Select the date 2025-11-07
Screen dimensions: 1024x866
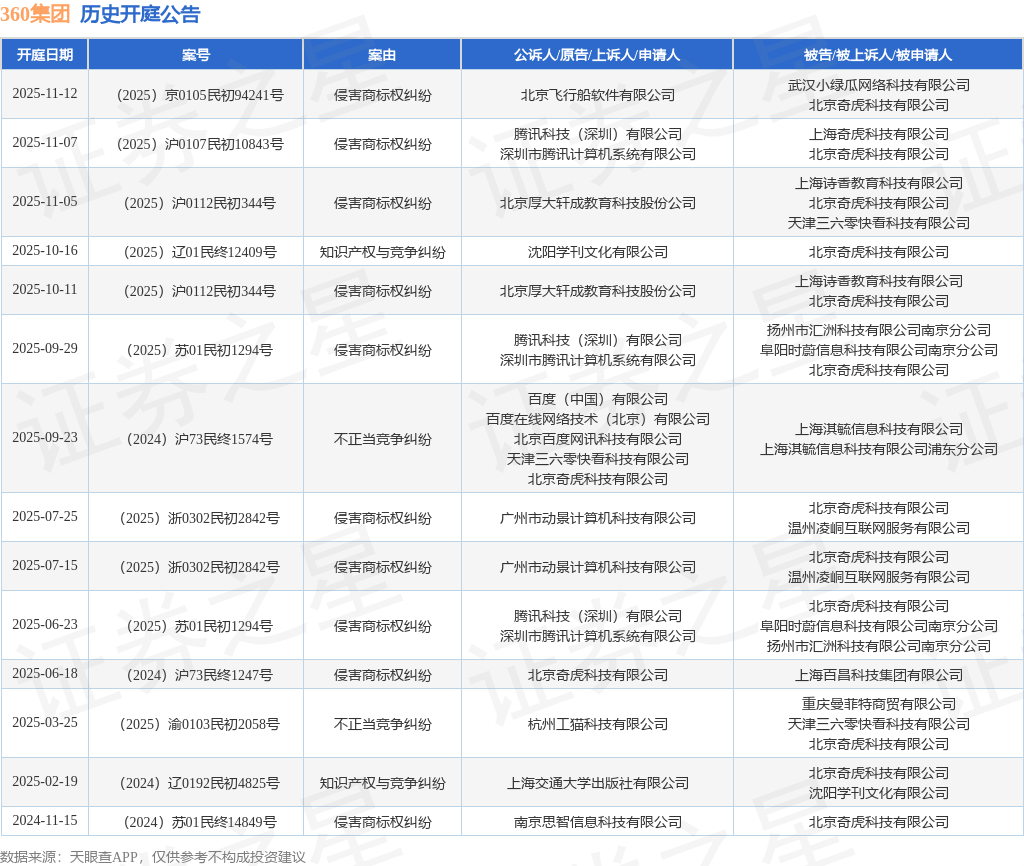point(44,142)
